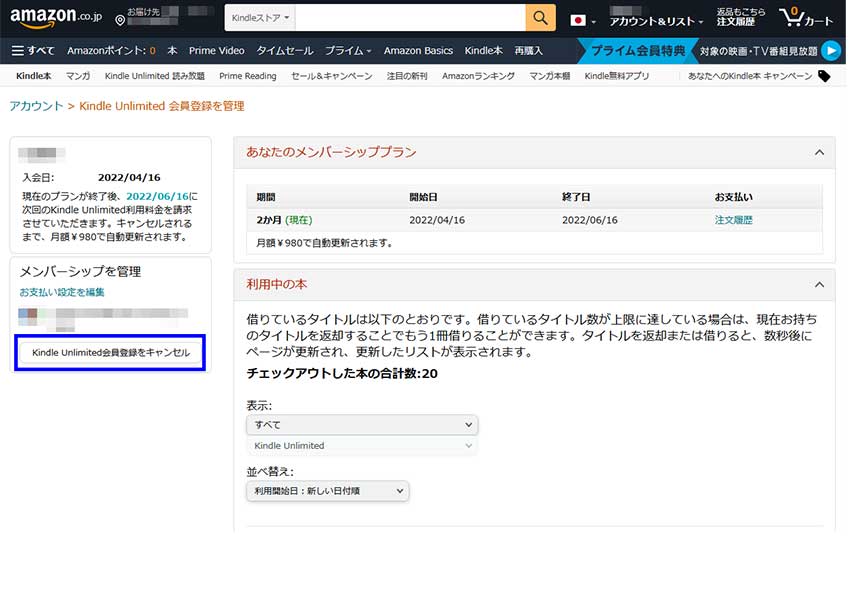Open the 表示 すべて dropdown
850x602 pixels.
[x=362, y=425]
